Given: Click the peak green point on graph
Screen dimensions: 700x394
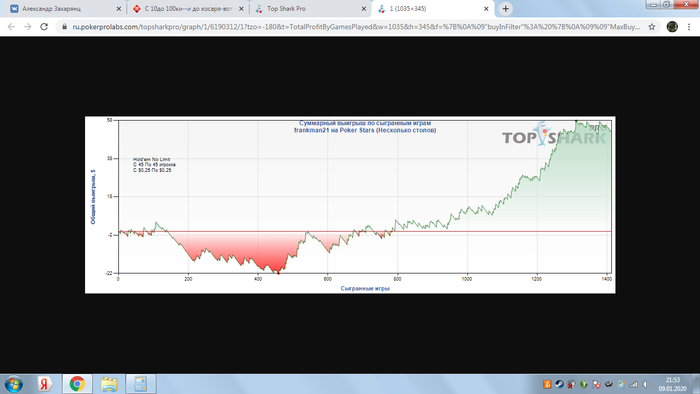Looking at the screenshot, I should click(576, 120).
